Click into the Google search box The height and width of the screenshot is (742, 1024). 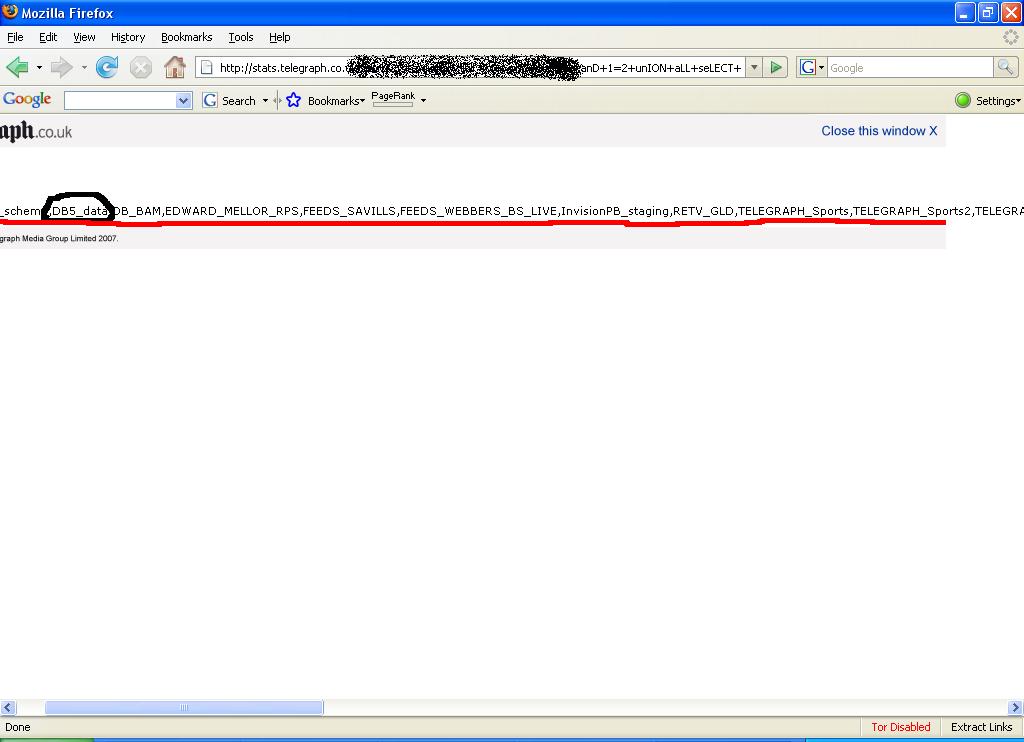(x=910, y=67)
